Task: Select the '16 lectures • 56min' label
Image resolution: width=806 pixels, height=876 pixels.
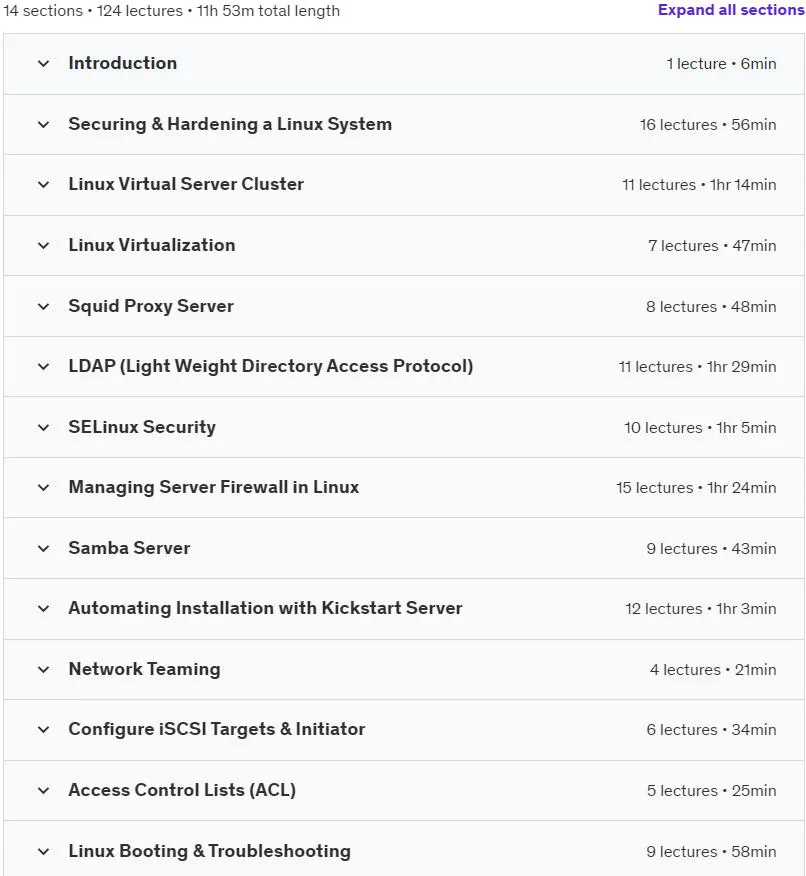Action: [x=708, y=125]
